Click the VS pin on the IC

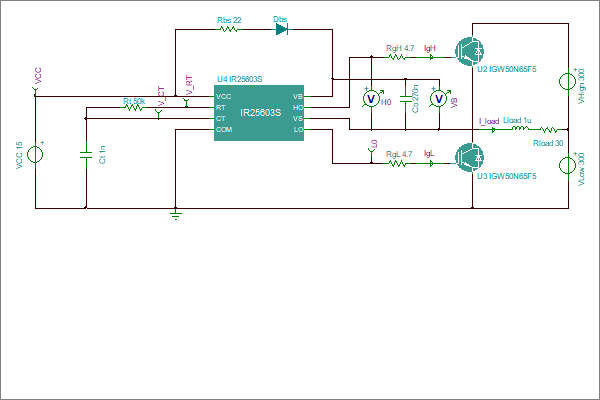tap(298, 119)
